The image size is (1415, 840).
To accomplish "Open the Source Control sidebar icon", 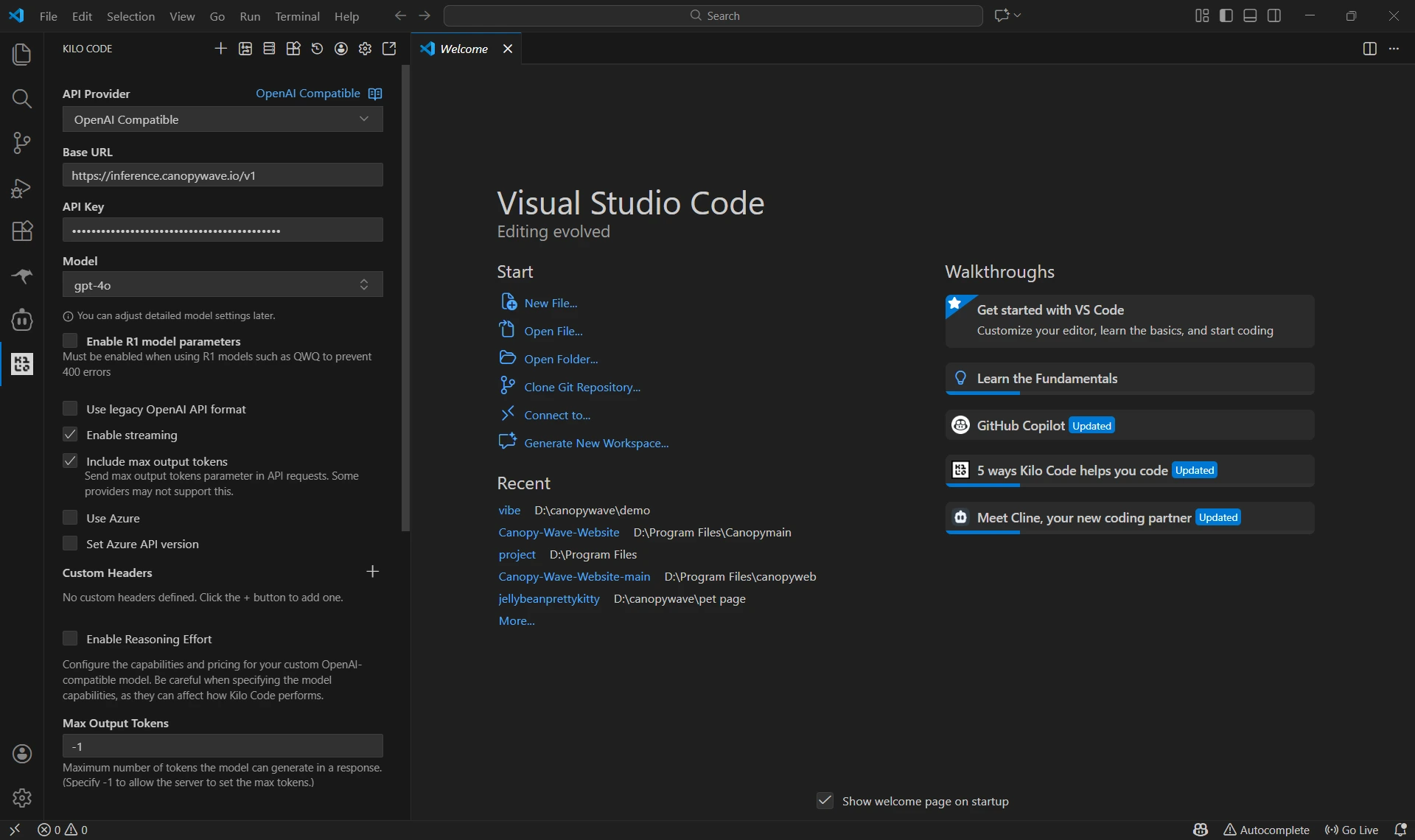I will pyautogui.click(x=21, y=143).
